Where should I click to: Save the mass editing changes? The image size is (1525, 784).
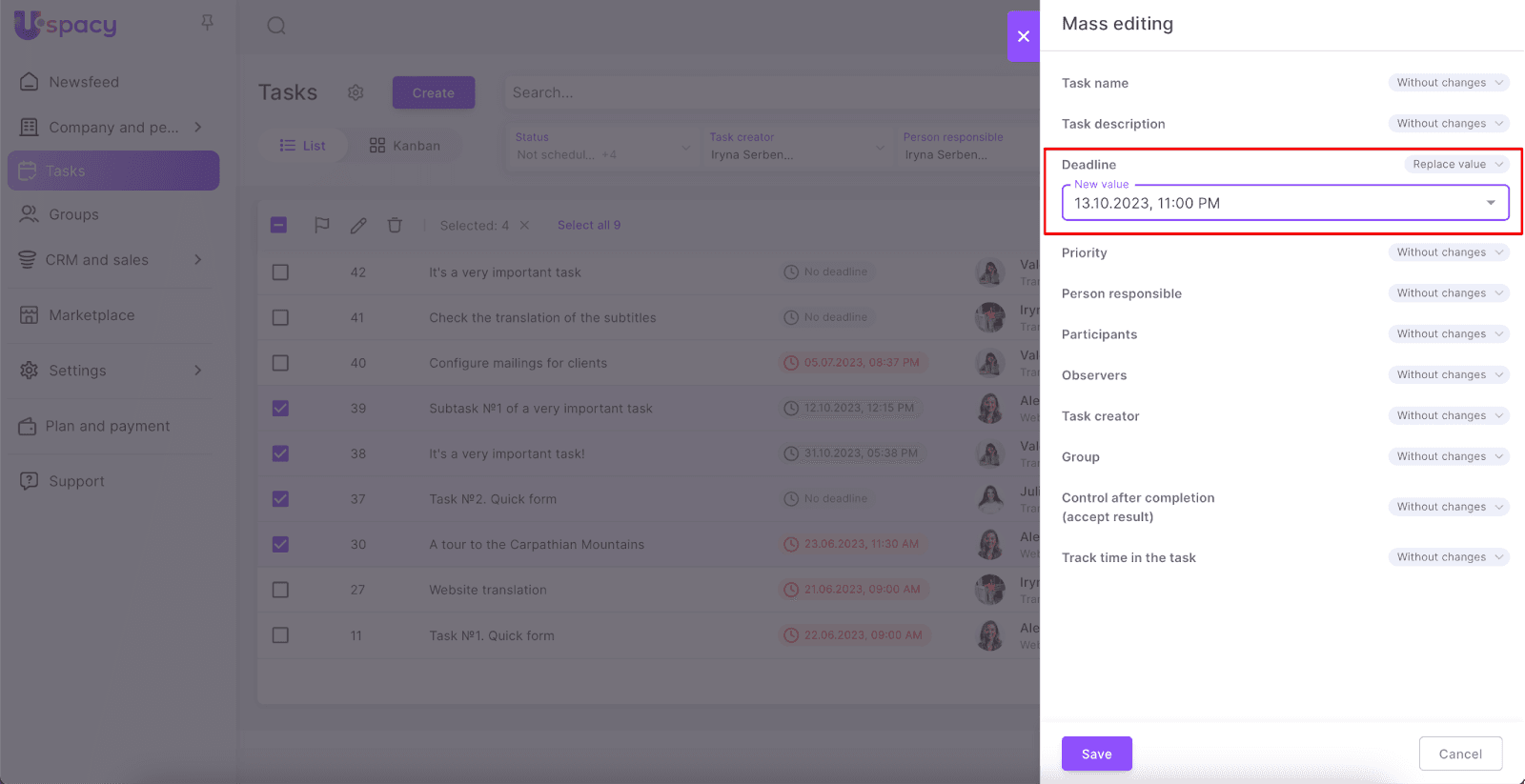(1096, 754)
